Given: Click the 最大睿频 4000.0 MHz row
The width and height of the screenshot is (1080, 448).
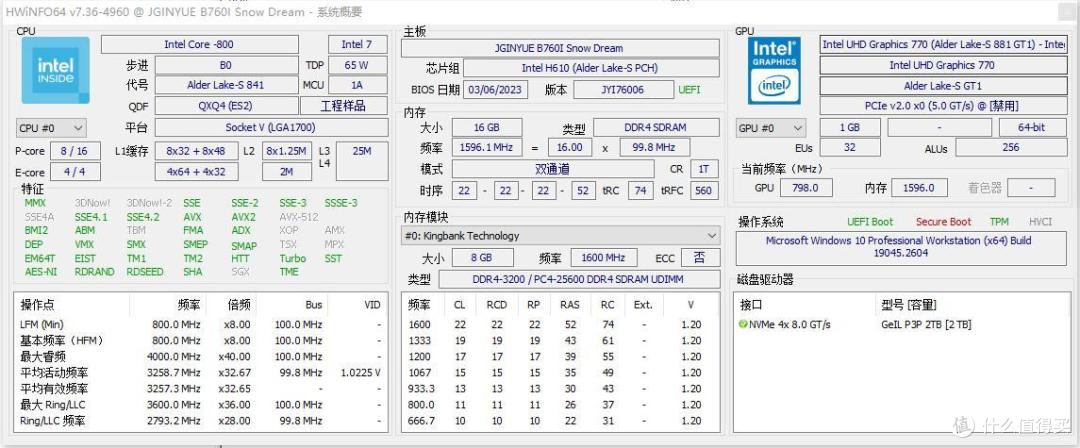Looking at the screenshot, I should click(x=200, y=356).
